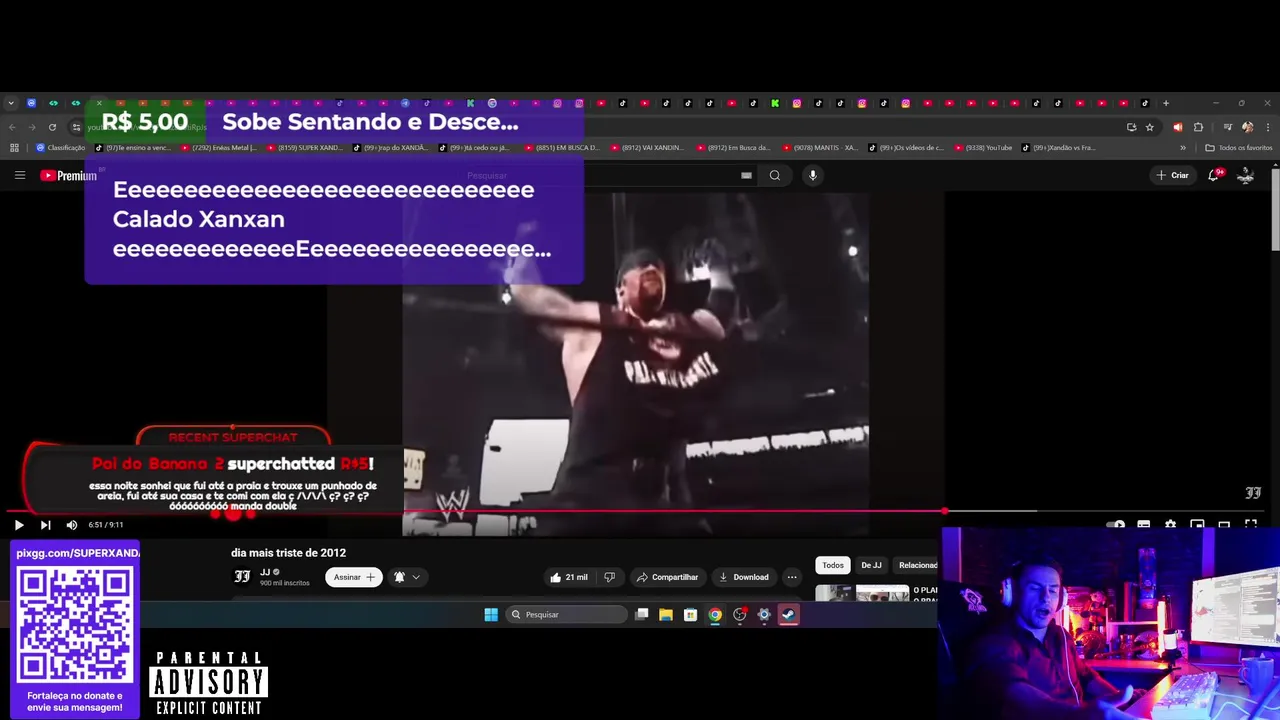Screen dimensions: 1280x720
Task: Open Steam from taskbar
Action: coord(789,615)
